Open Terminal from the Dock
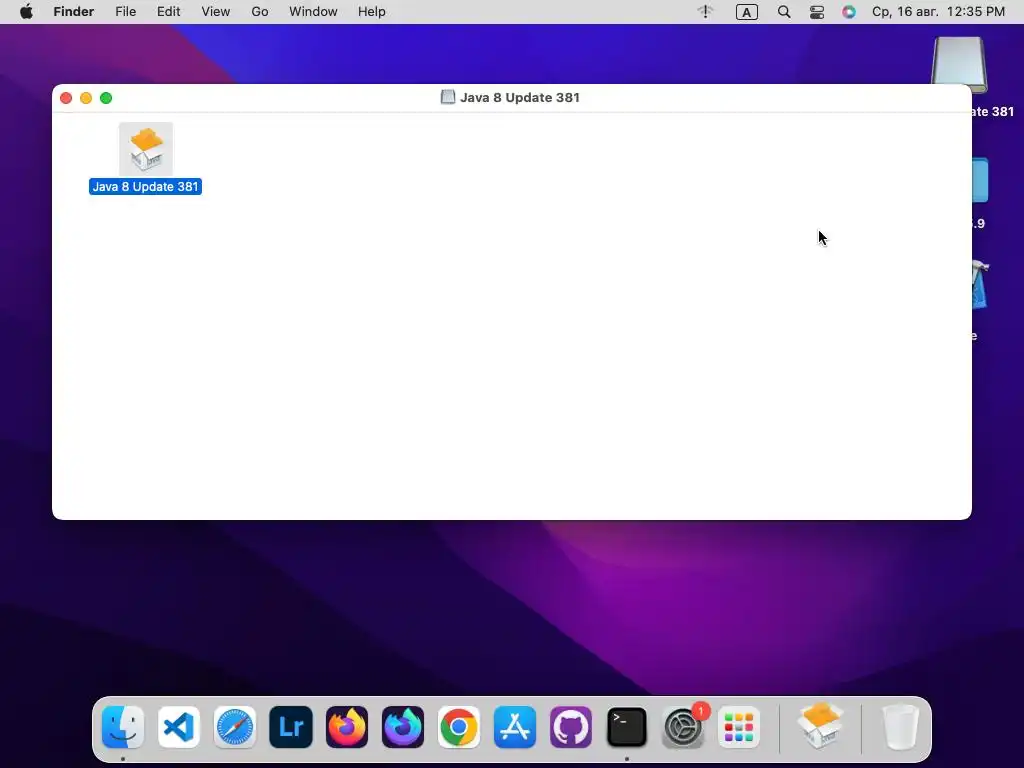 [x=627, y=727]
